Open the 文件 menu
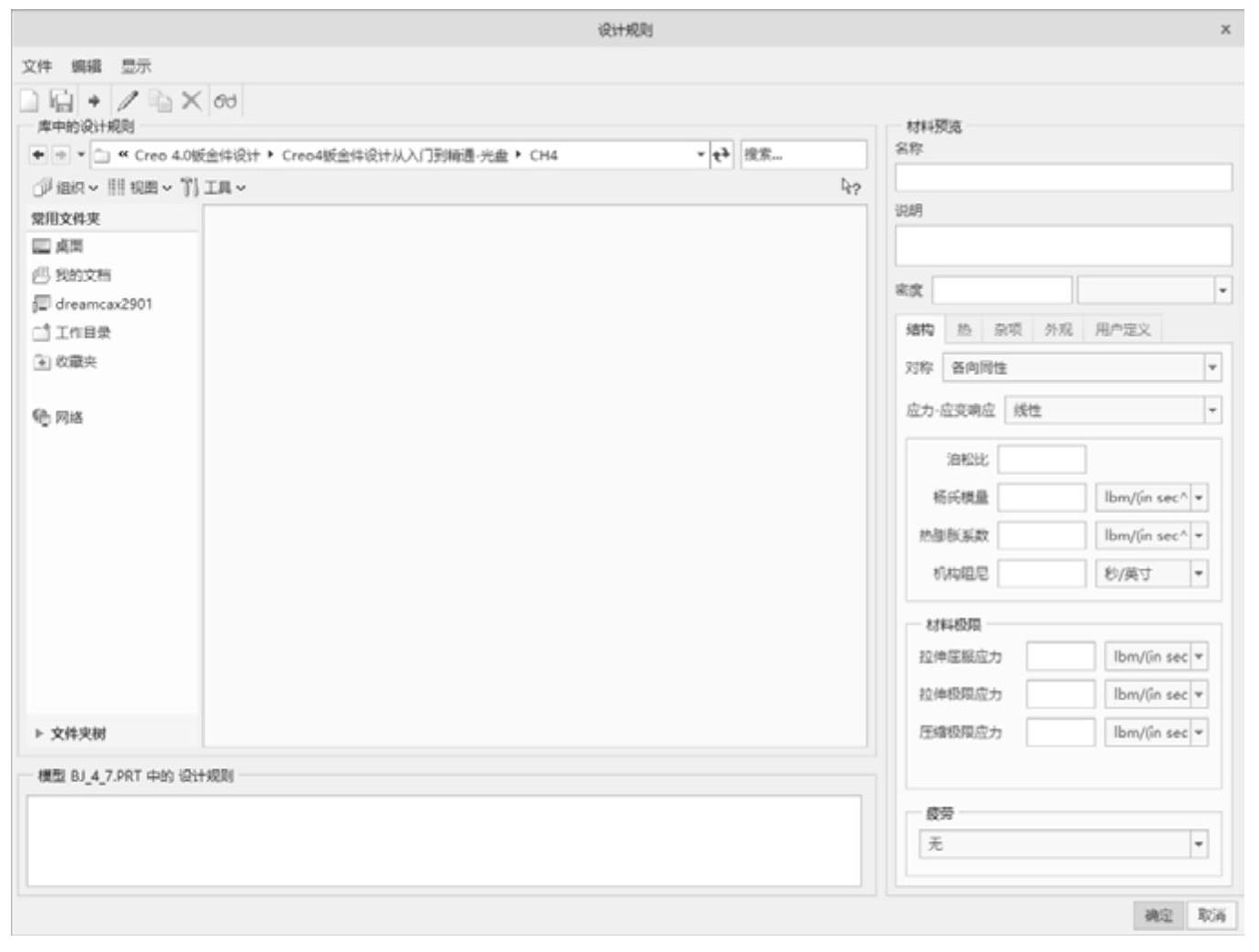The height and width of the screenshot is (952, 1259). click(37, 66)
